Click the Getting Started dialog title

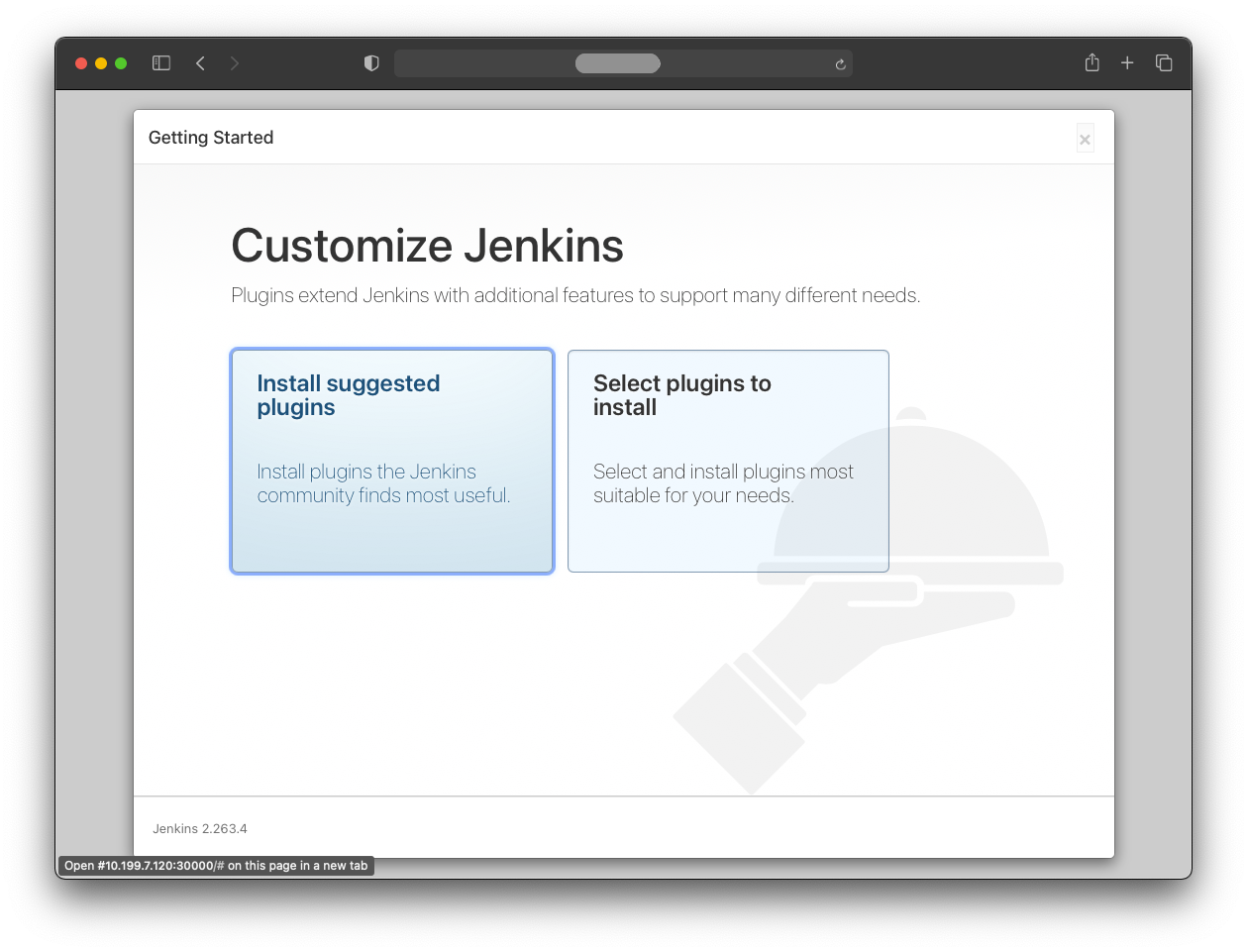click(x=211, y=138)
